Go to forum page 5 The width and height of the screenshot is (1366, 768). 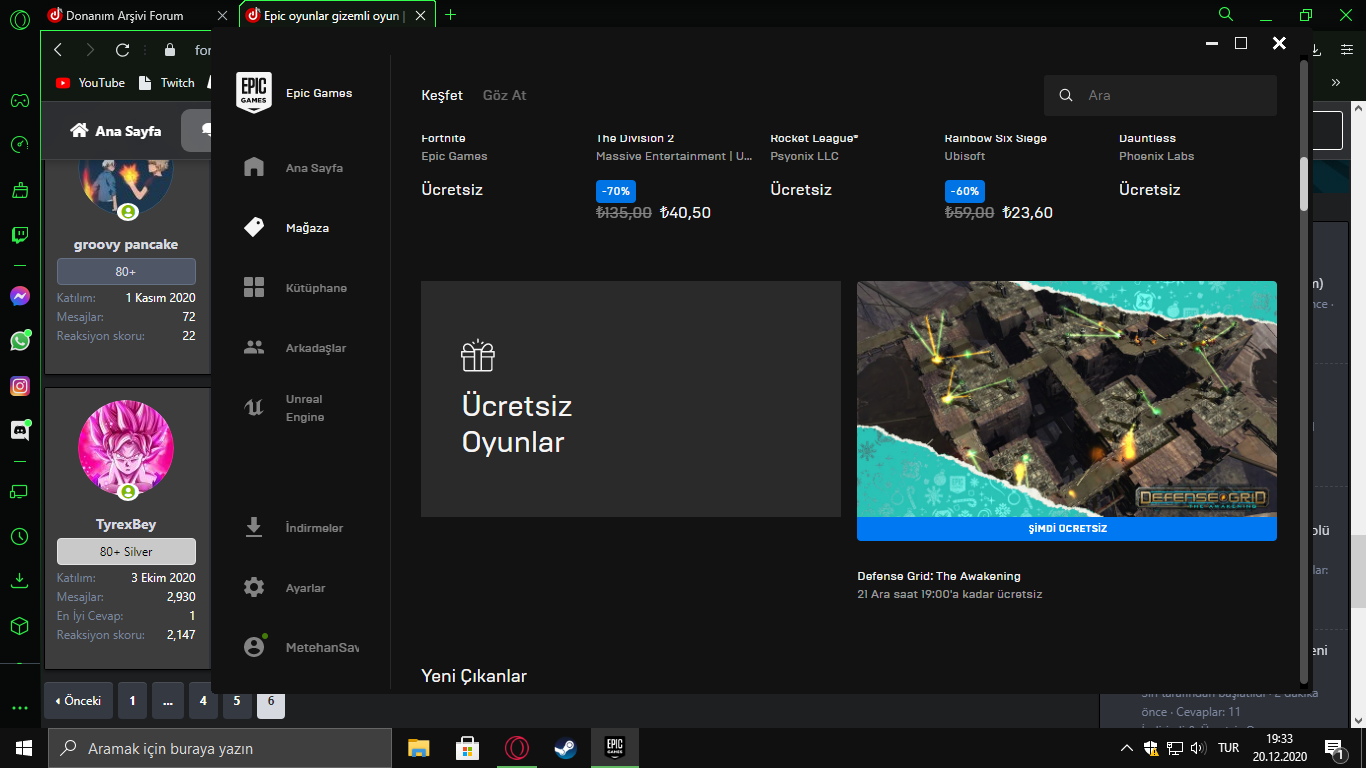(x=237, y=701)
